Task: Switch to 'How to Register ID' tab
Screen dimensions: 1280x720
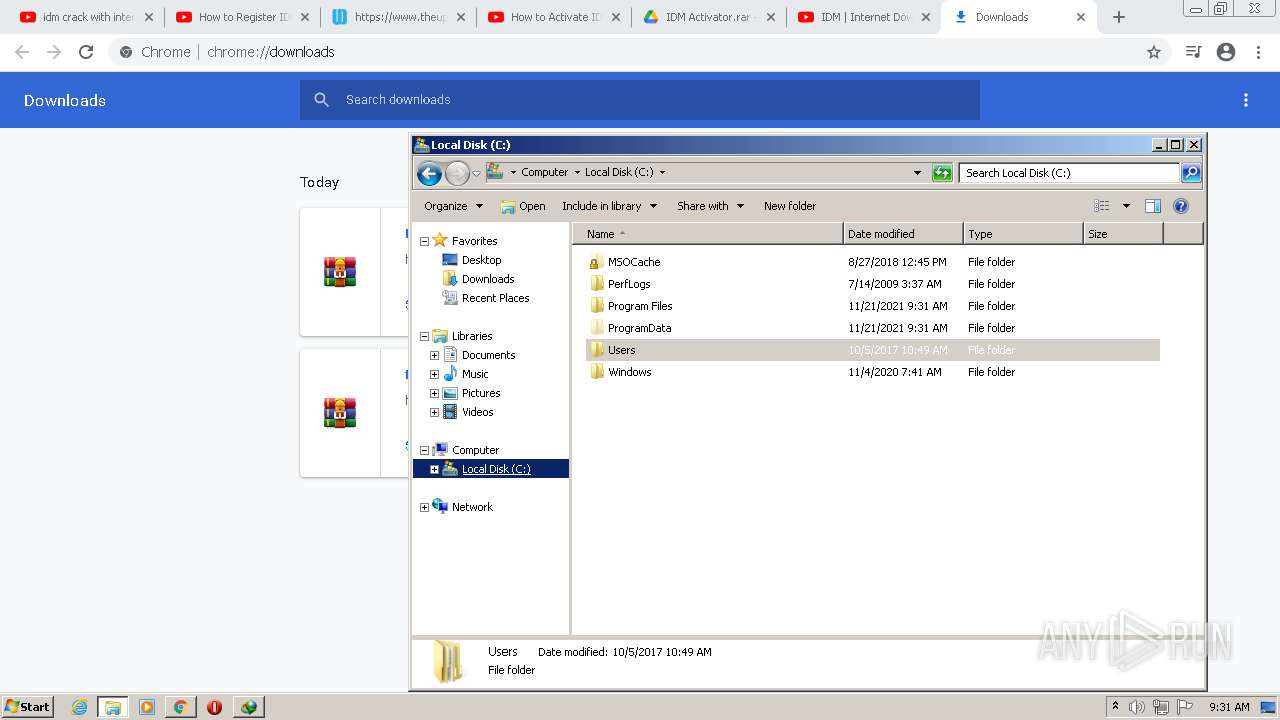Action: point(244,17)
